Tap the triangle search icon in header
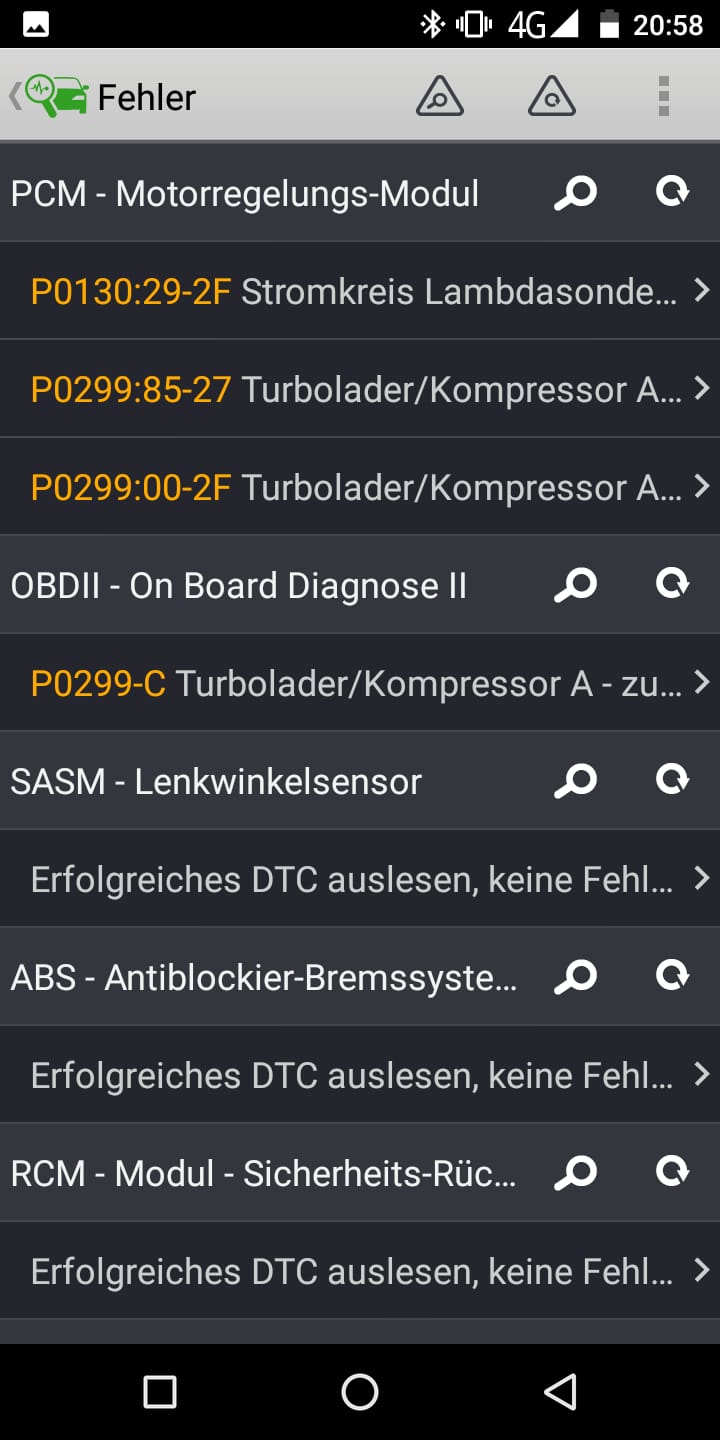This screenshot has height=1440, width=720. pos(439,97)
